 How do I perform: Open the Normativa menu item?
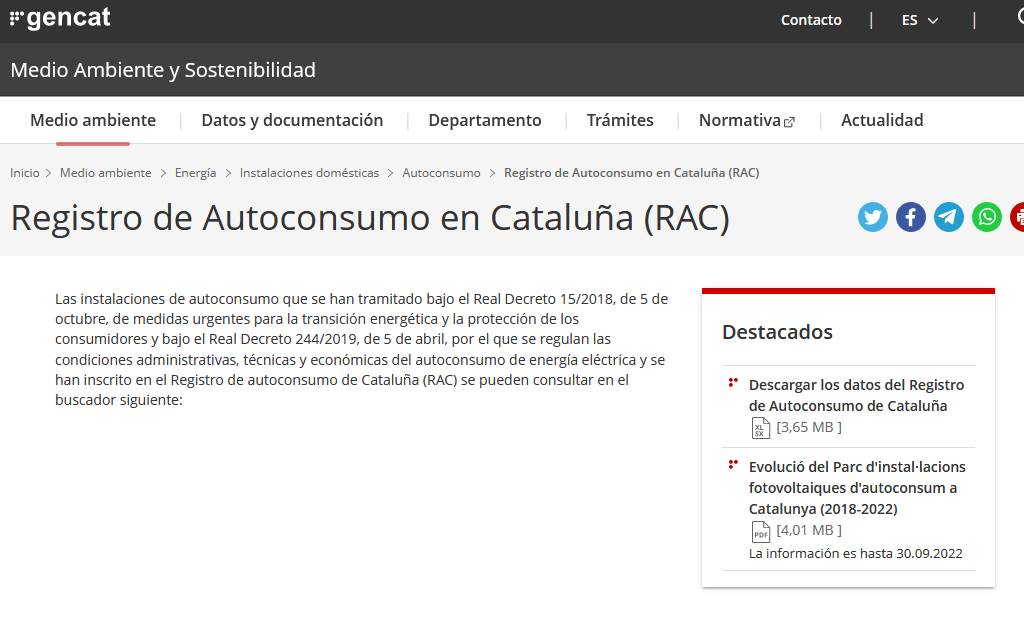[740, 120]
